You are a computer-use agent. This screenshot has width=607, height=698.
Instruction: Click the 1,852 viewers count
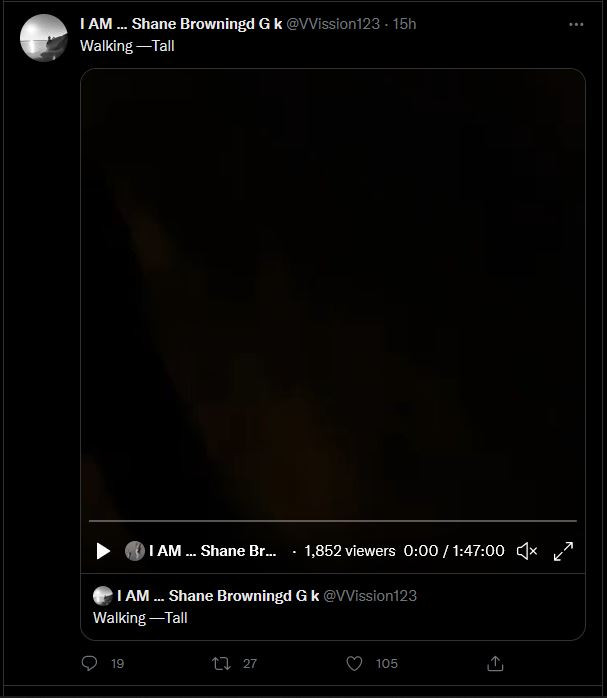coord(350,551)
